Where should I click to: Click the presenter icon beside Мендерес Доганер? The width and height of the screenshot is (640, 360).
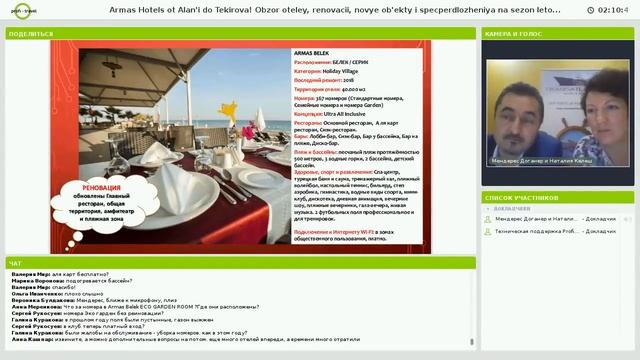coord(487,220)
